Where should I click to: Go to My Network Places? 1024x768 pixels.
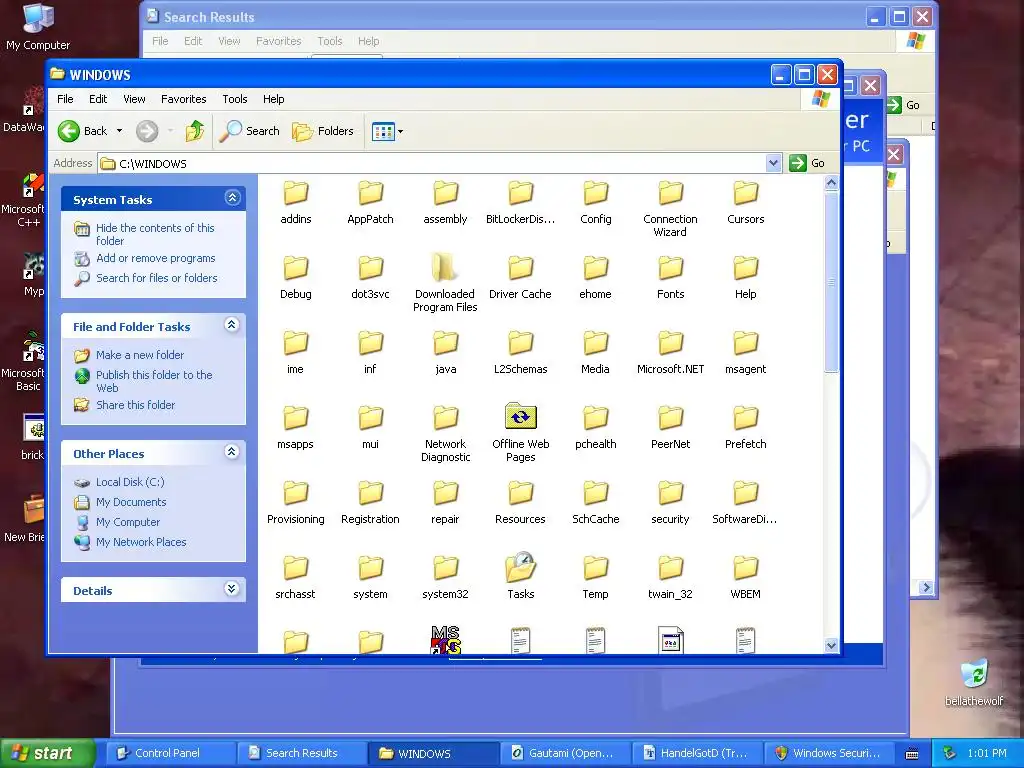click(141, 542)
